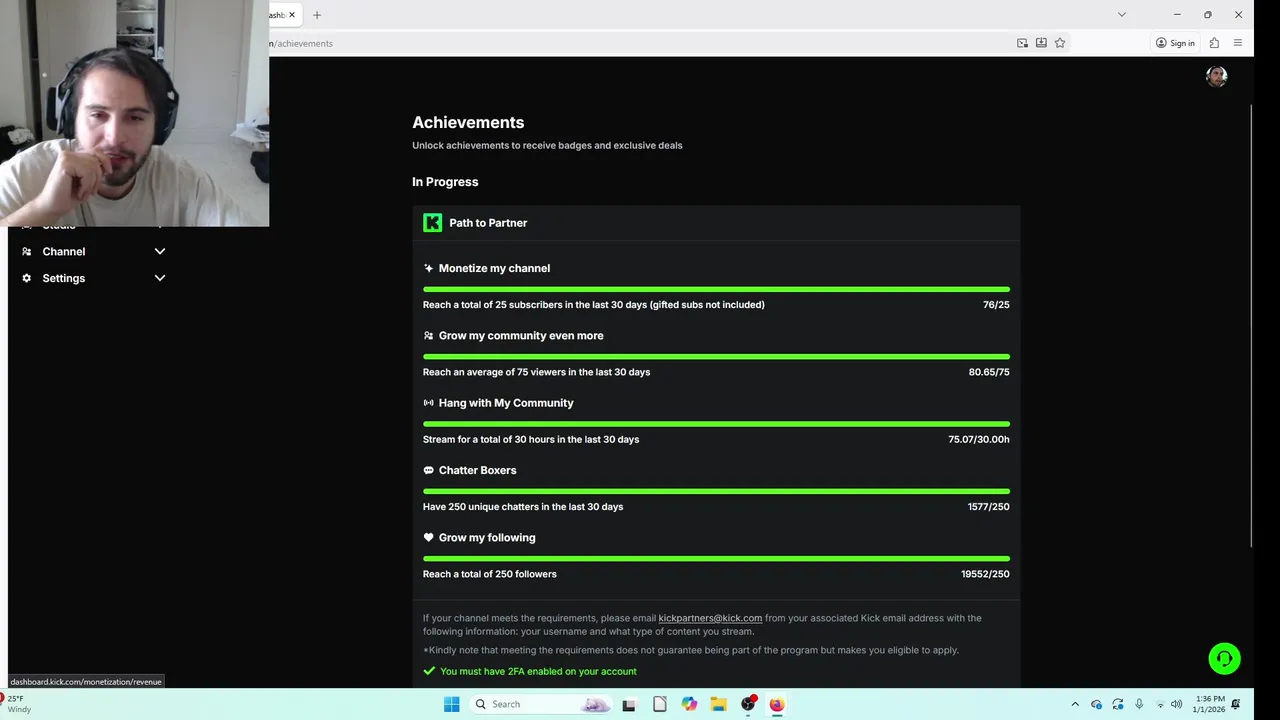Click the Channel sidebar icon
The height and width of the screenshot is (720, 1280).
tap(27, 251)
